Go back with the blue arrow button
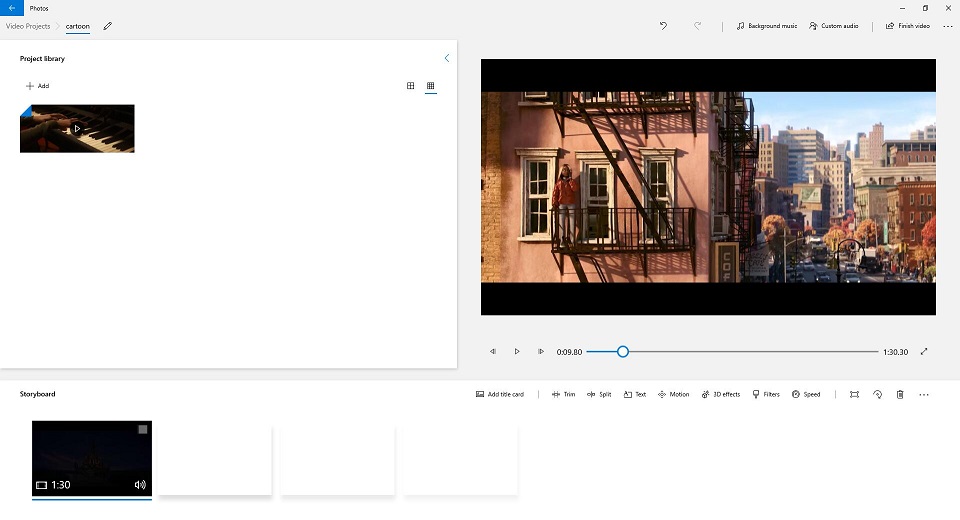 pyautogui.click(x=12, y=8)
